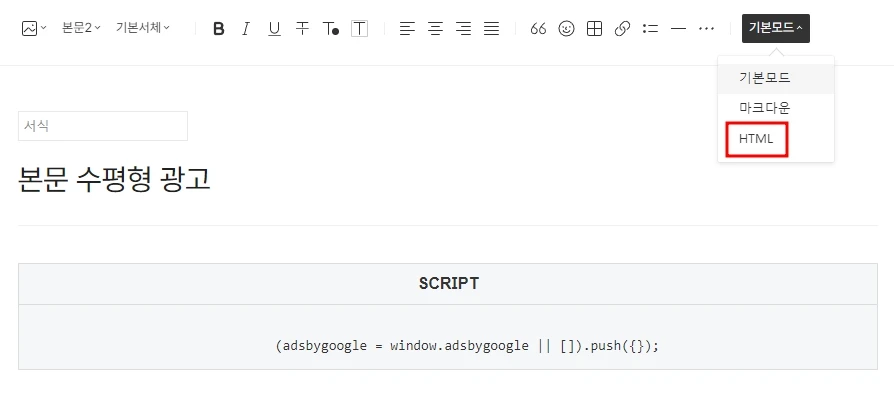Viewport: 894px width, 394px height.
Task: Switch to 마크다운 mode
Action: tap(776, 108)
